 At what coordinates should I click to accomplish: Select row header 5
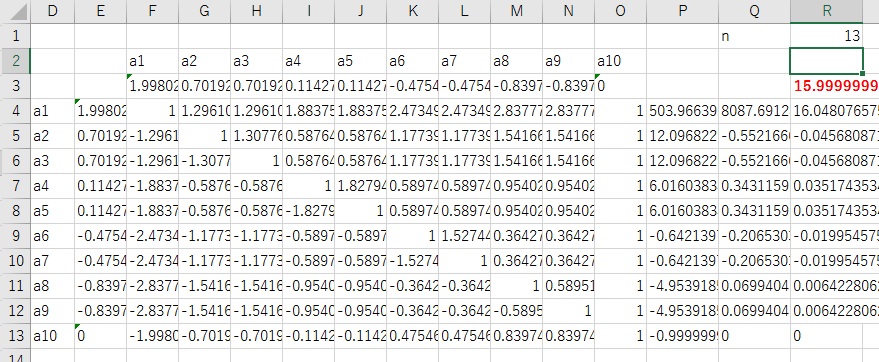(15, 136)
